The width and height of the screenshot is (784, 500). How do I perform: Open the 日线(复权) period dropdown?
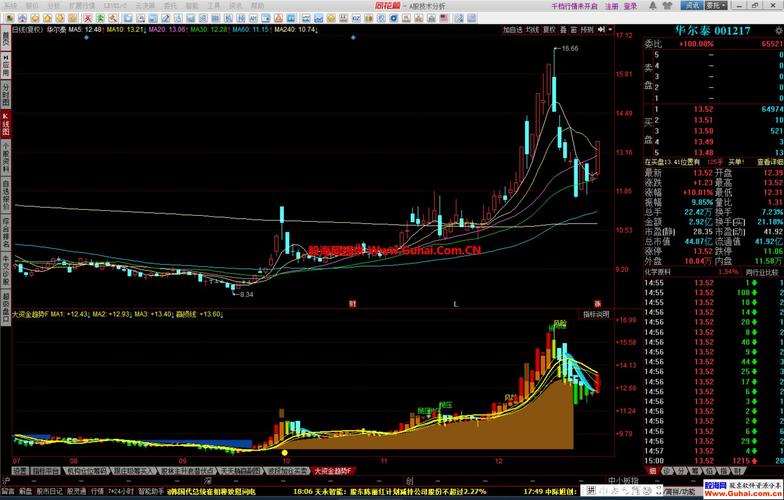pos(27,30)
